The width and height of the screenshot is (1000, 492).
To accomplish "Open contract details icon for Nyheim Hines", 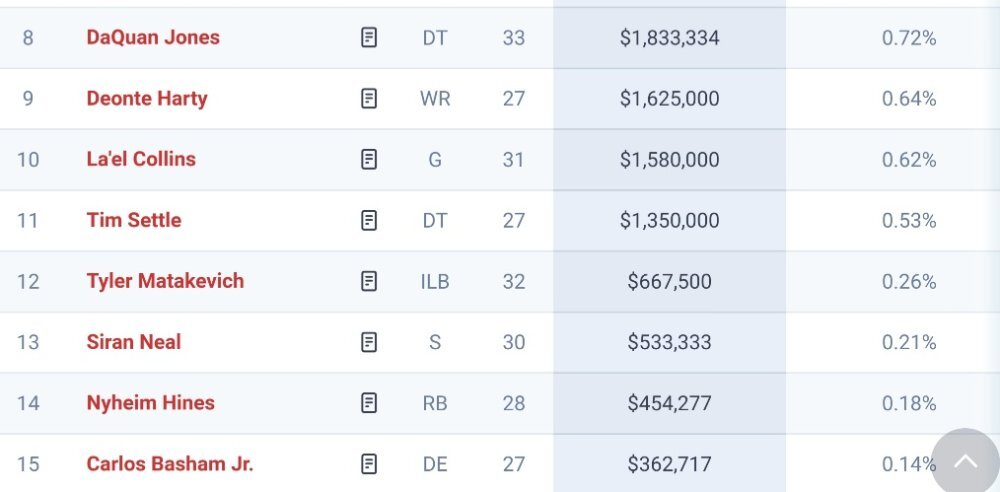I will click(369, 403).
